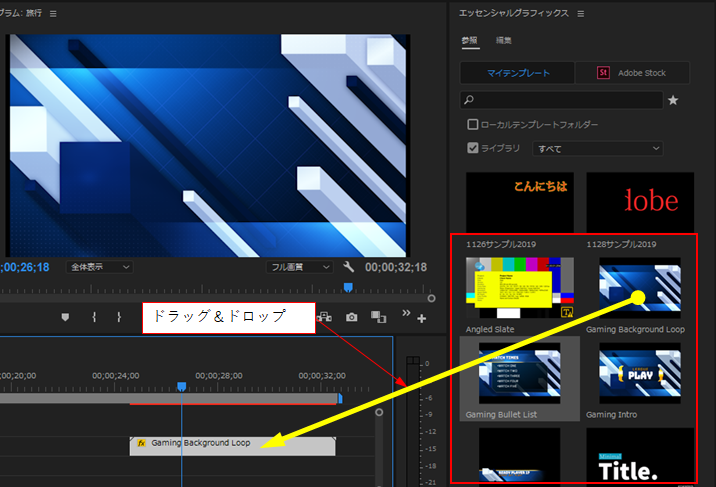Select the Gaming Intro template thumbnail
This screenshot has width=716, height=487.
[x=640, y=373]
